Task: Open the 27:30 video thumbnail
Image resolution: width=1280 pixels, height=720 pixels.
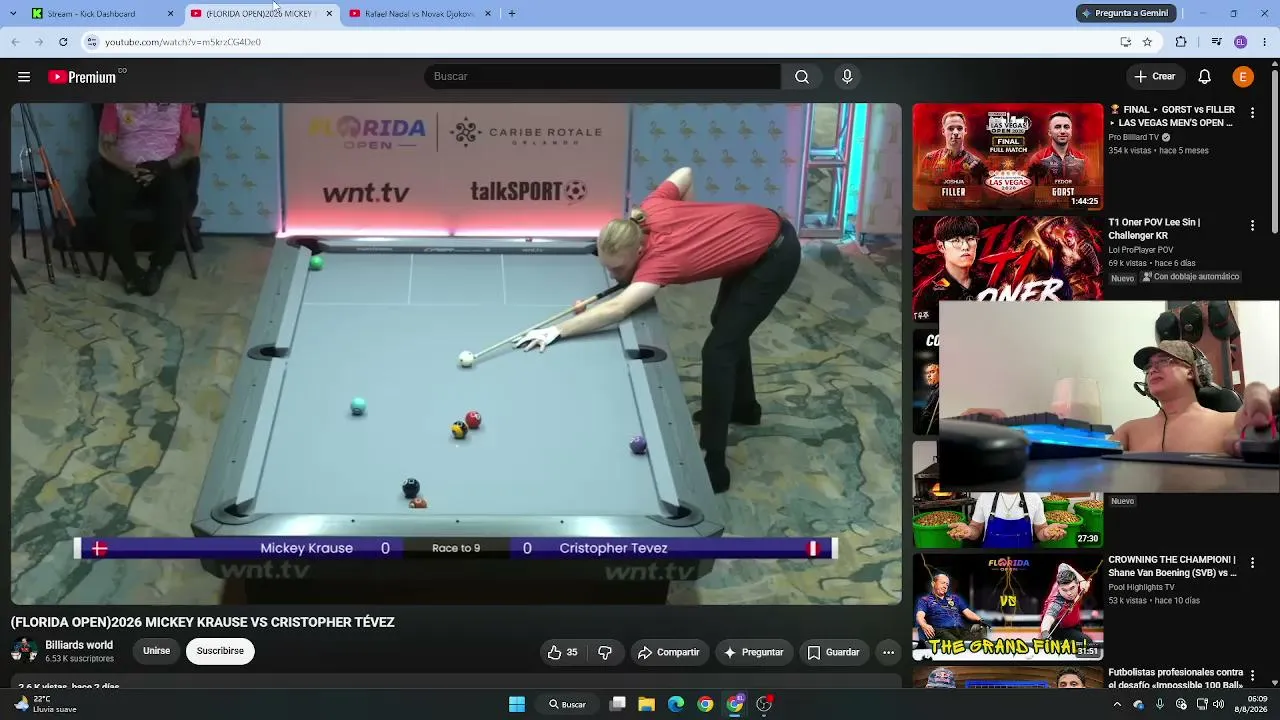Action: click(x=1008, y=519)
